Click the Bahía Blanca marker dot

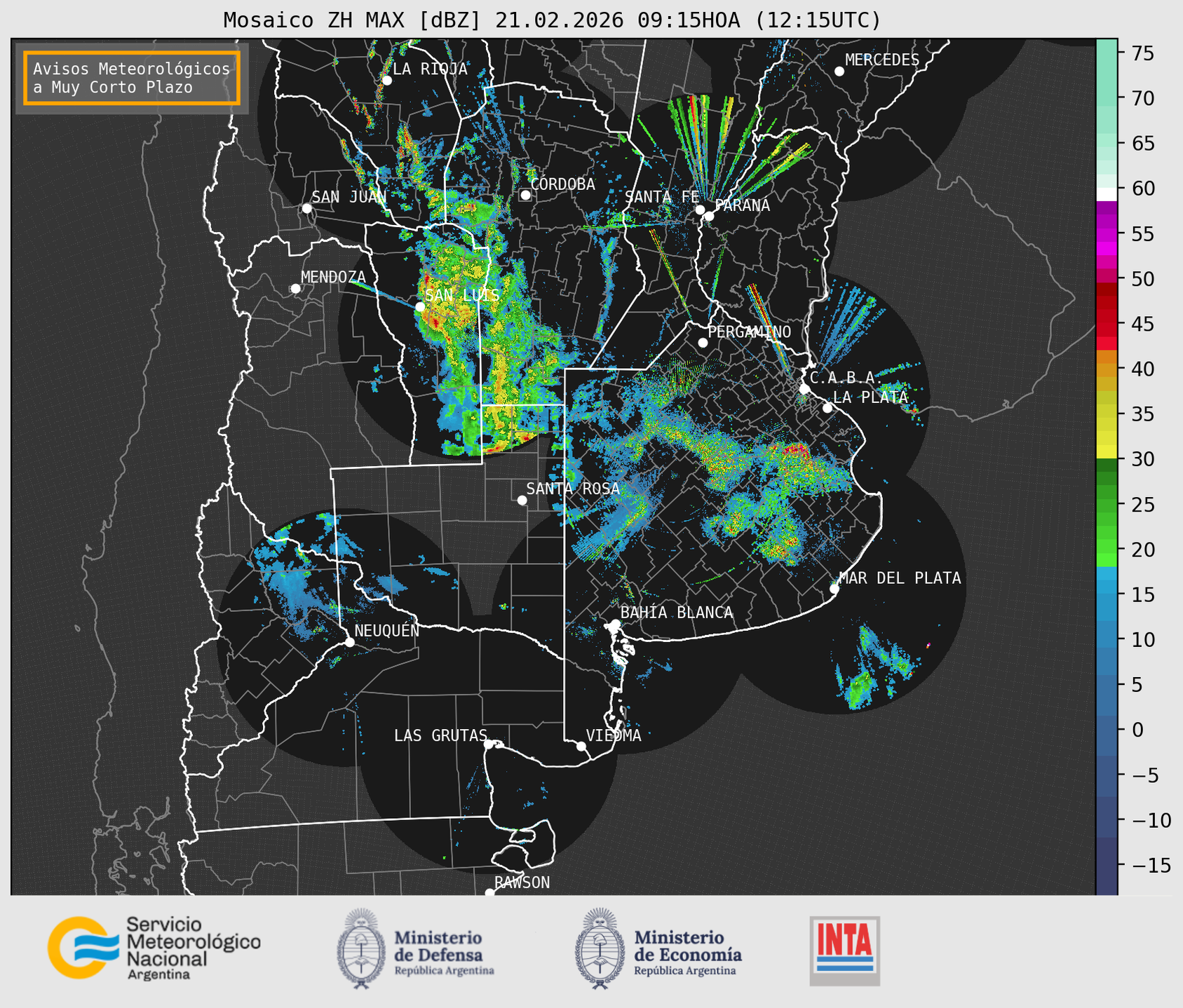[615, 624]
